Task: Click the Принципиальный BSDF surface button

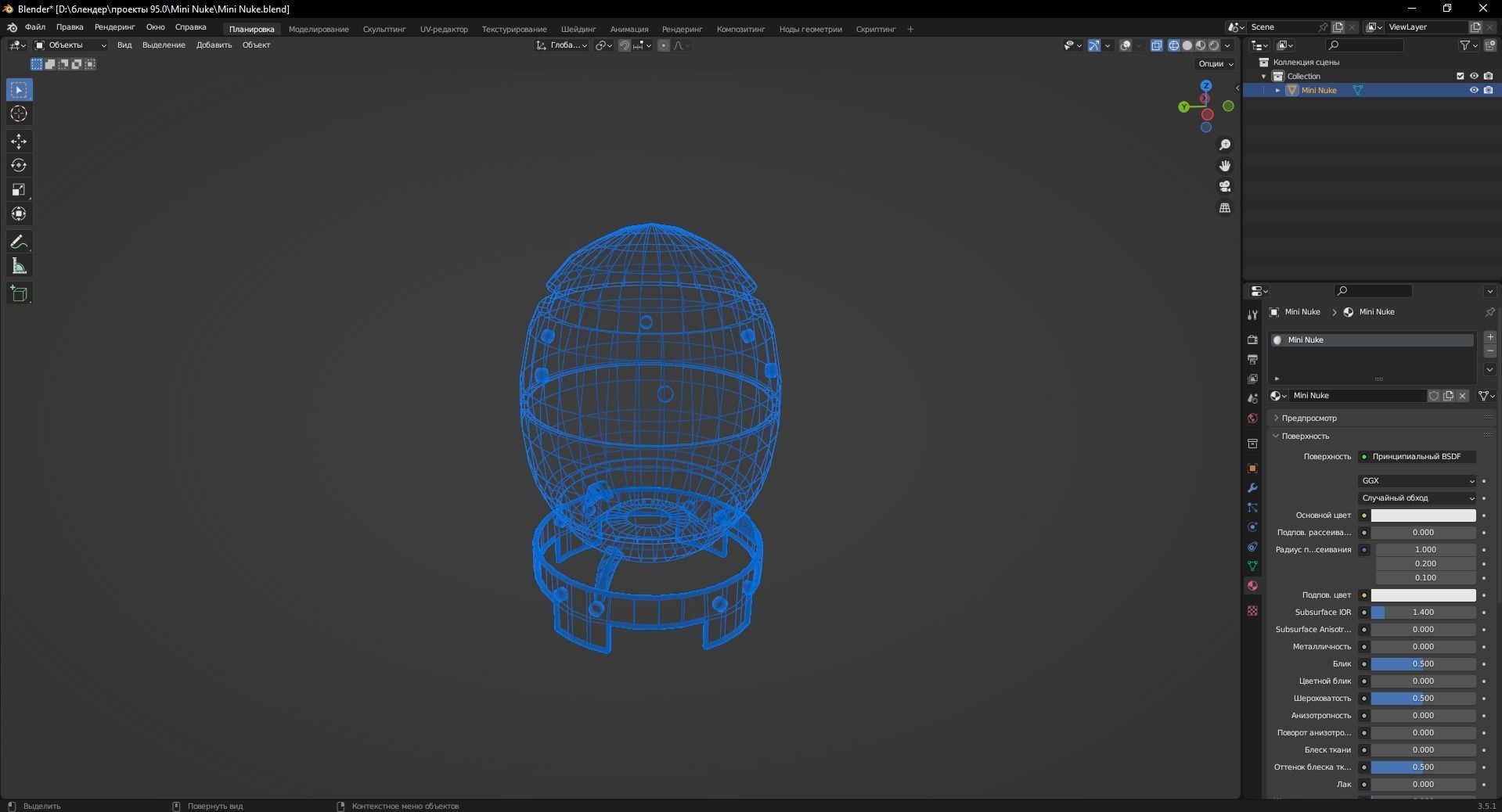Action: coord(1417,457)
